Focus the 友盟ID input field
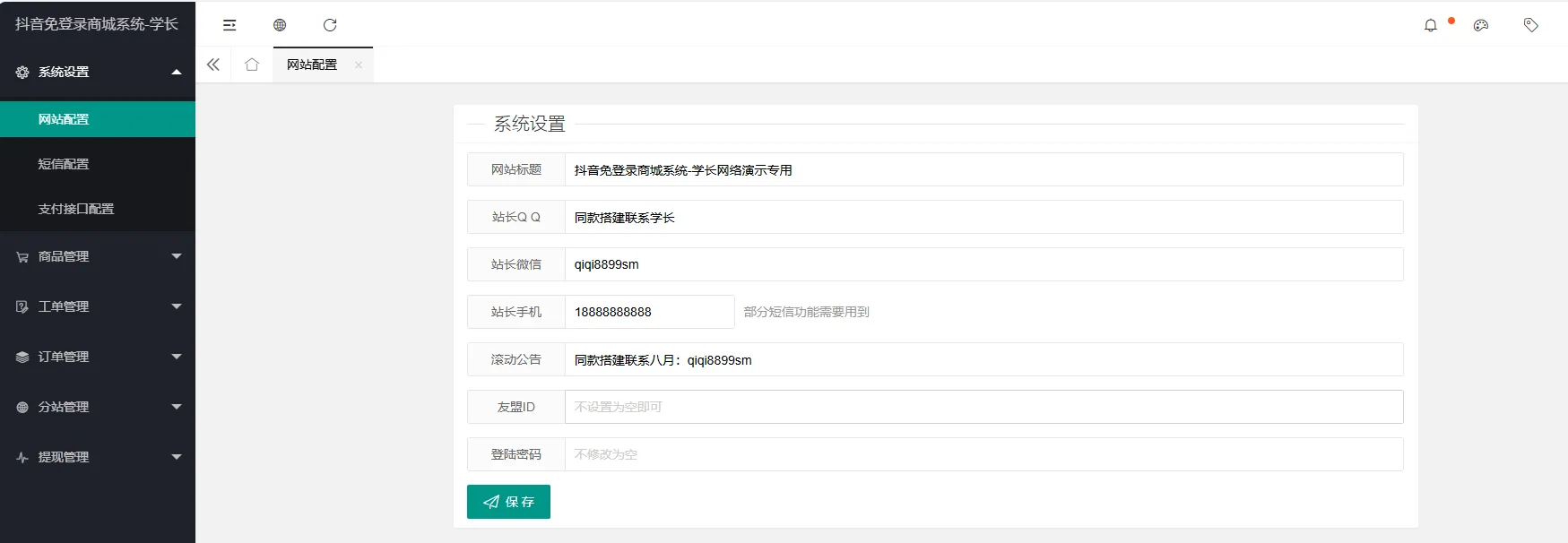This screenshot has height=543, width=1568. 983,407
